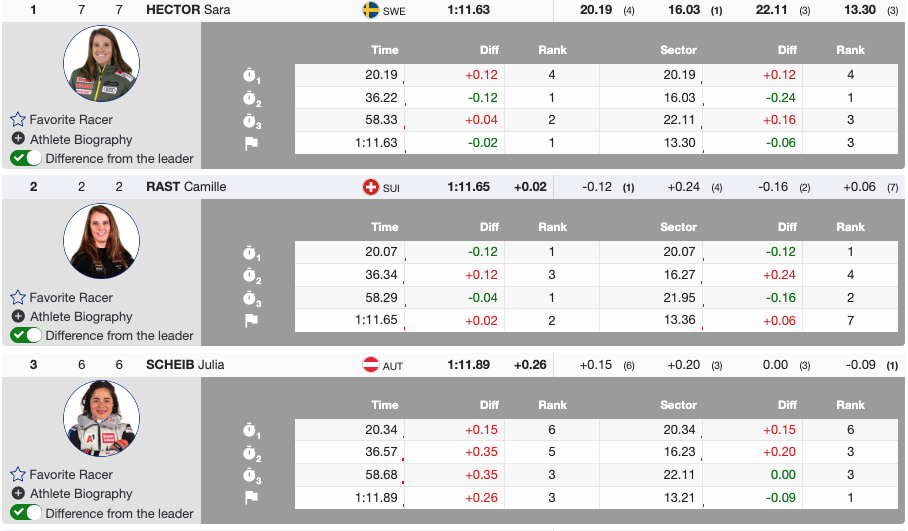This screenshot has width=908, height=531.
Task: Click the Austrian flag icon next to AUT
Action: click(370, 365)
